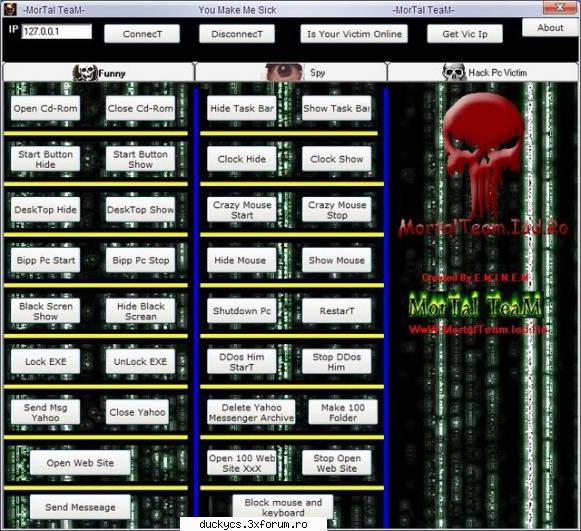Click Show Task Bar button
This screenshot has width=581, height=531.
coord(337,108)
